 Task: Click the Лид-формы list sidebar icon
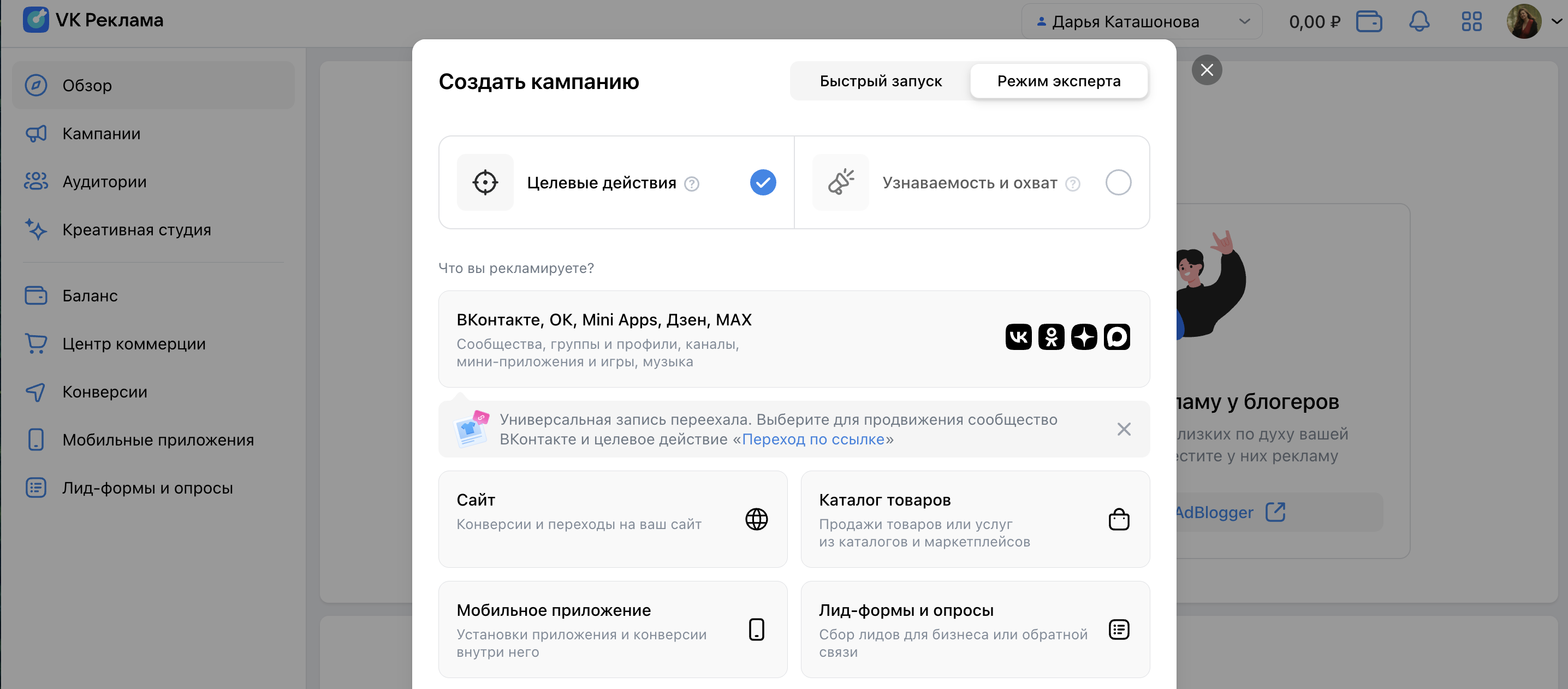click(36, 488)
